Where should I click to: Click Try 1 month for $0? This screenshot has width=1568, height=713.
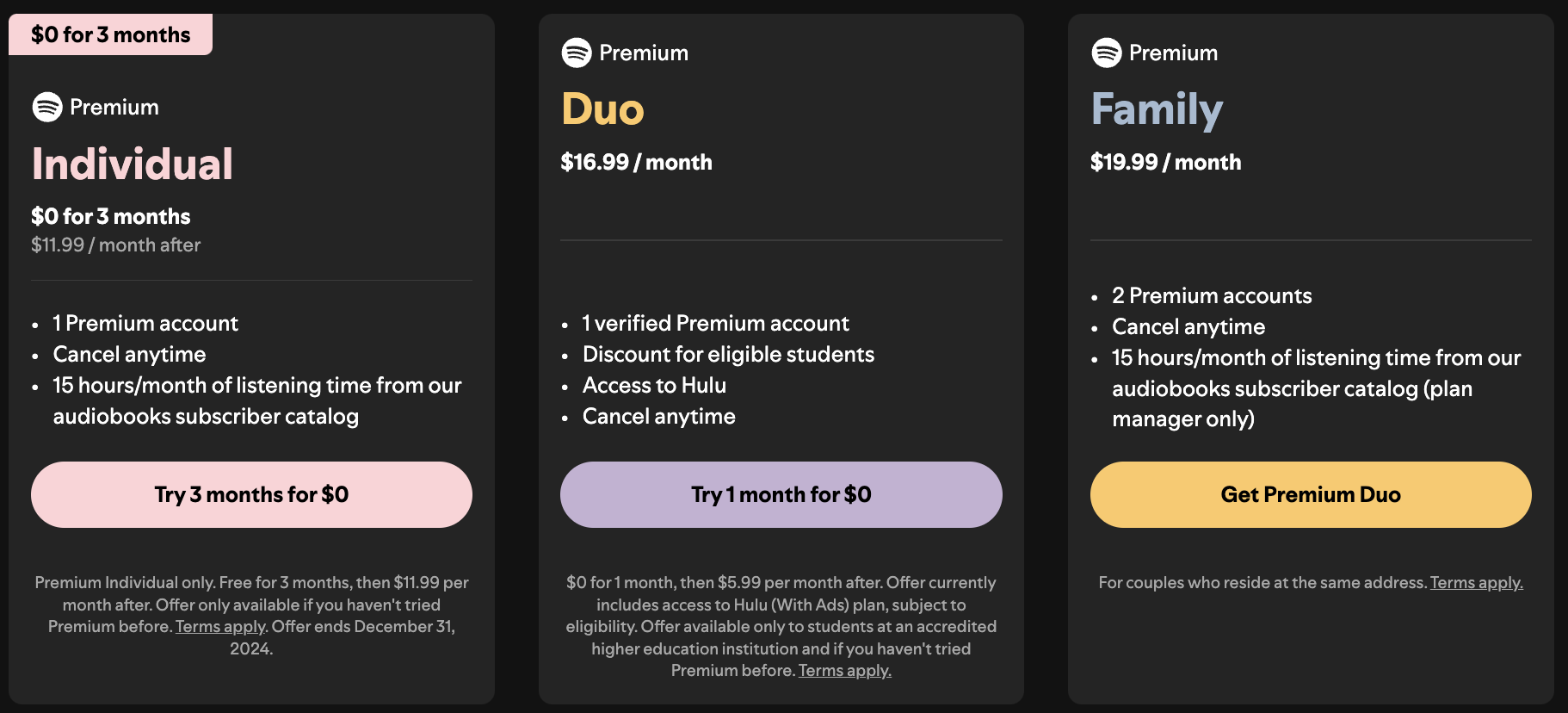[x=781, y=494]
